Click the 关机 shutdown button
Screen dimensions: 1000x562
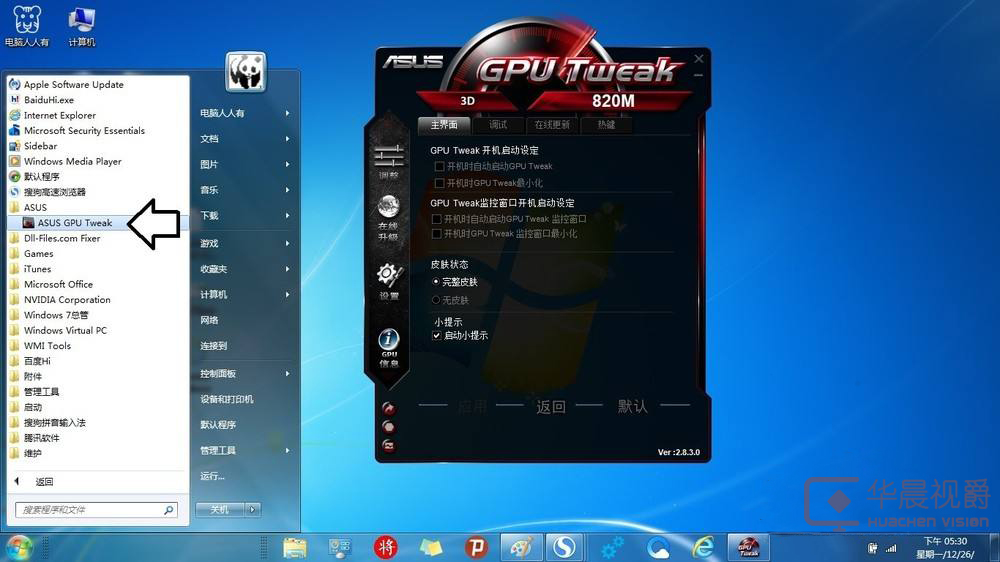(x=221, y=510)
